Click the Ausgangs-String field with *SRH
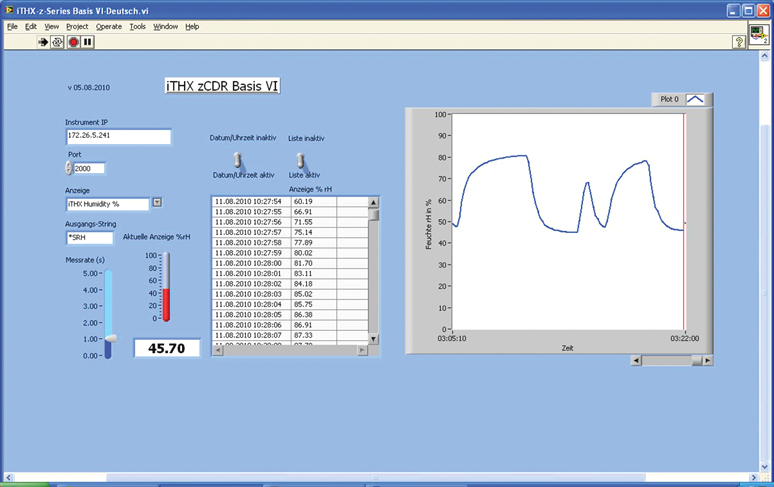 pos(89,238)
